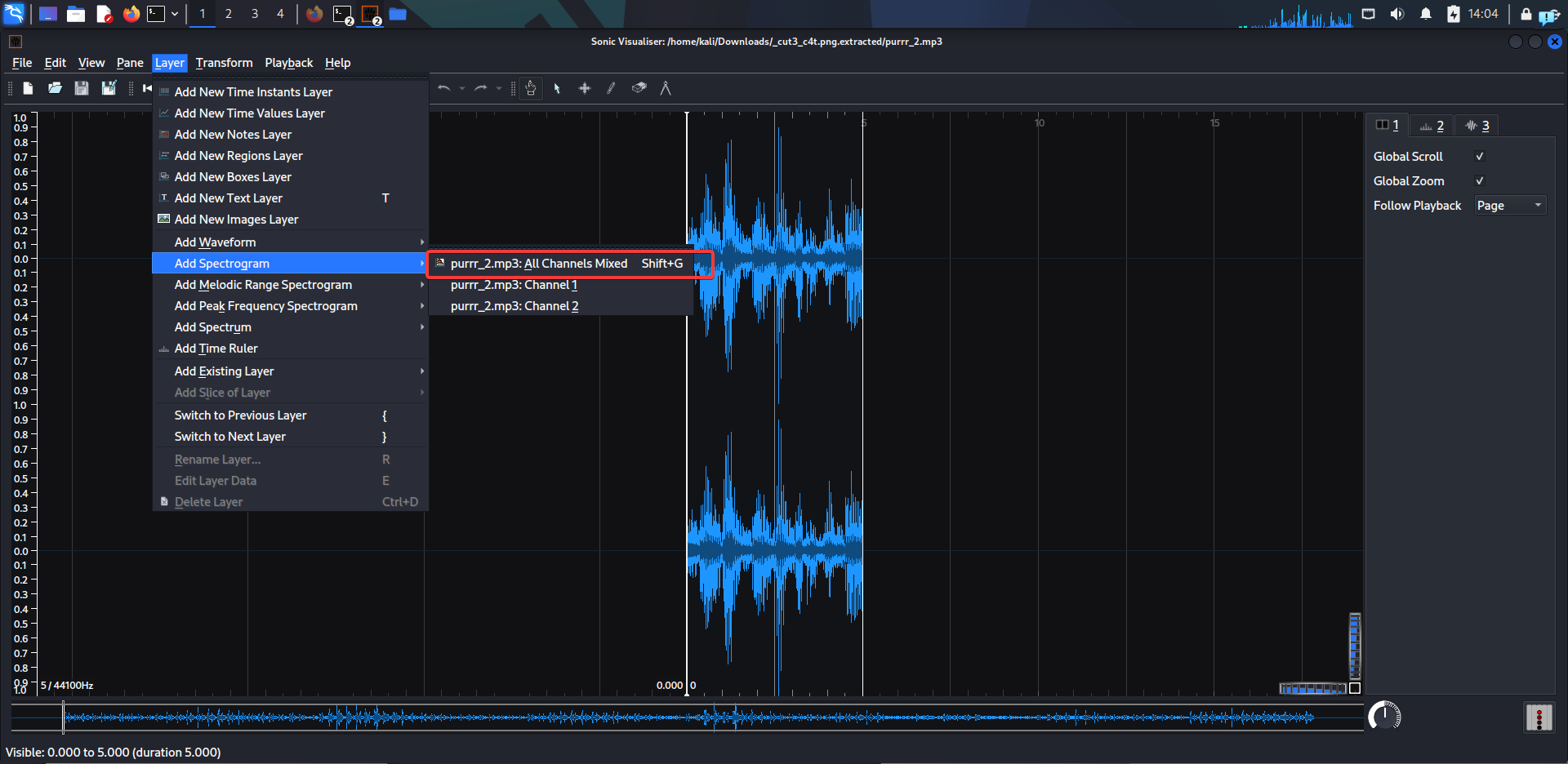Viewport: 1568px width, 764px height.
Task: Click the battery power icon in the tray
Action: pyautogui.click(x=1454, y=14)
